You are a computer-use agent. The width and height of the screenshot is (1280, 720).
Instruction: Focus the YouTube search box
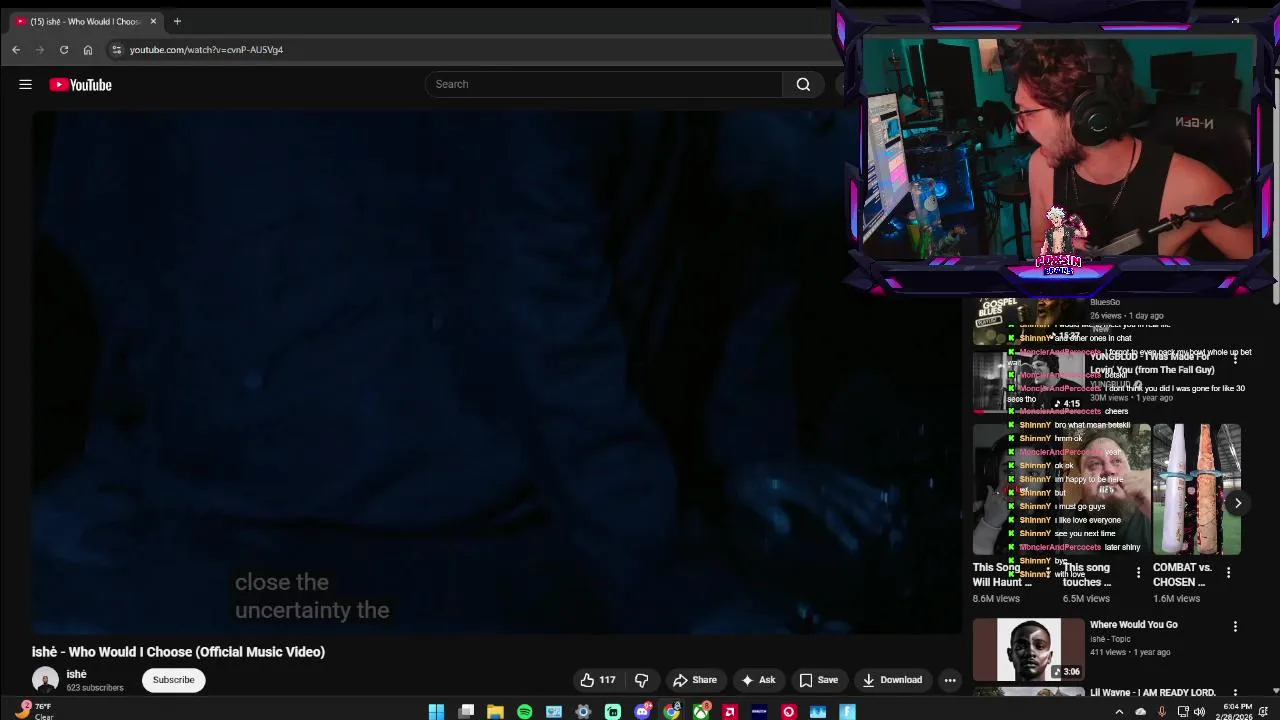pyautogui.click(x=604, y=84)
